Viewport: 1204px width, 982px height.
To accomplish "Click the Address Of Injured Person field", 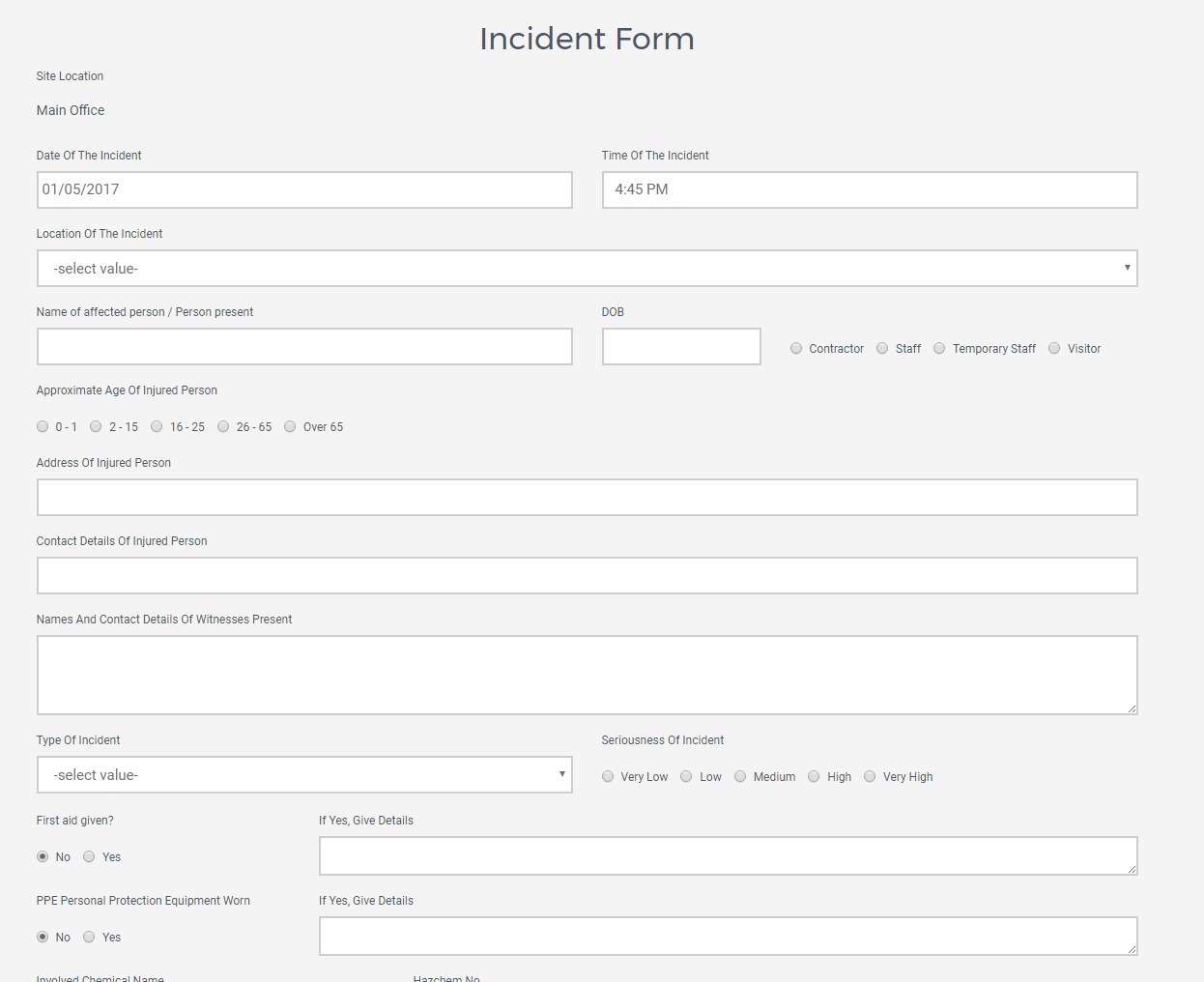I will (x=587, y=498).
